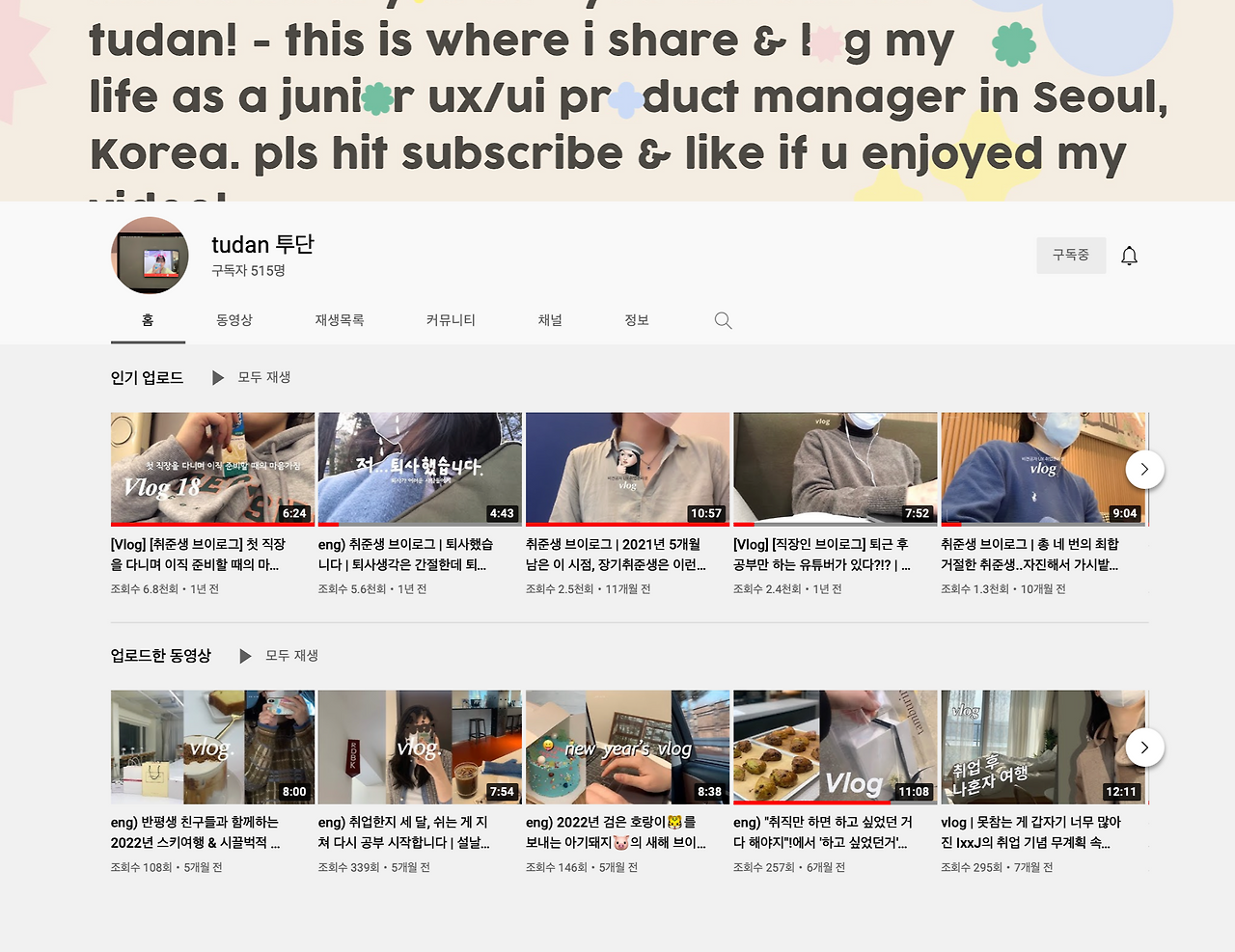Open the 채널 tab
The image size is (1235, 952).
tap(550, 320)
